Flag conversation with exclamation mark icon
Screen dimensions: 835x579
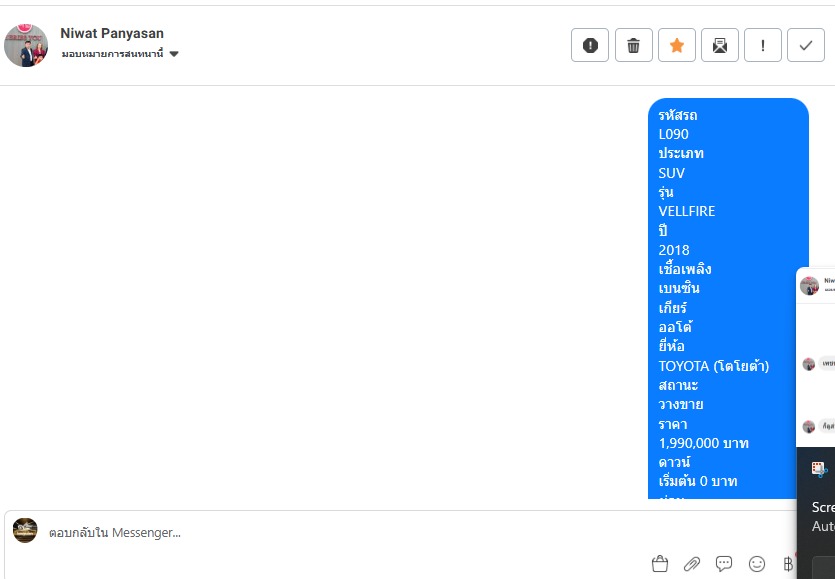coord(763,45)
